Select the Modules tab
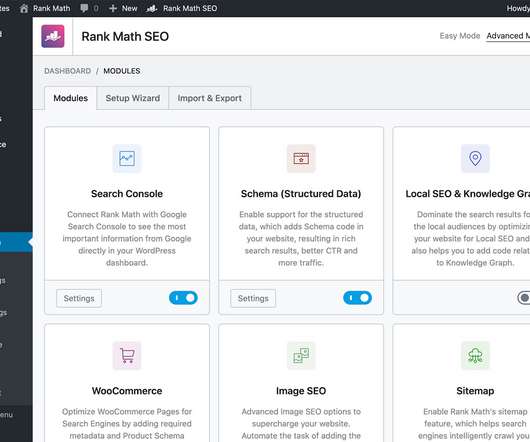Image resolution: width=530 pixels, height=442 pixels. (x=71, y=98)
